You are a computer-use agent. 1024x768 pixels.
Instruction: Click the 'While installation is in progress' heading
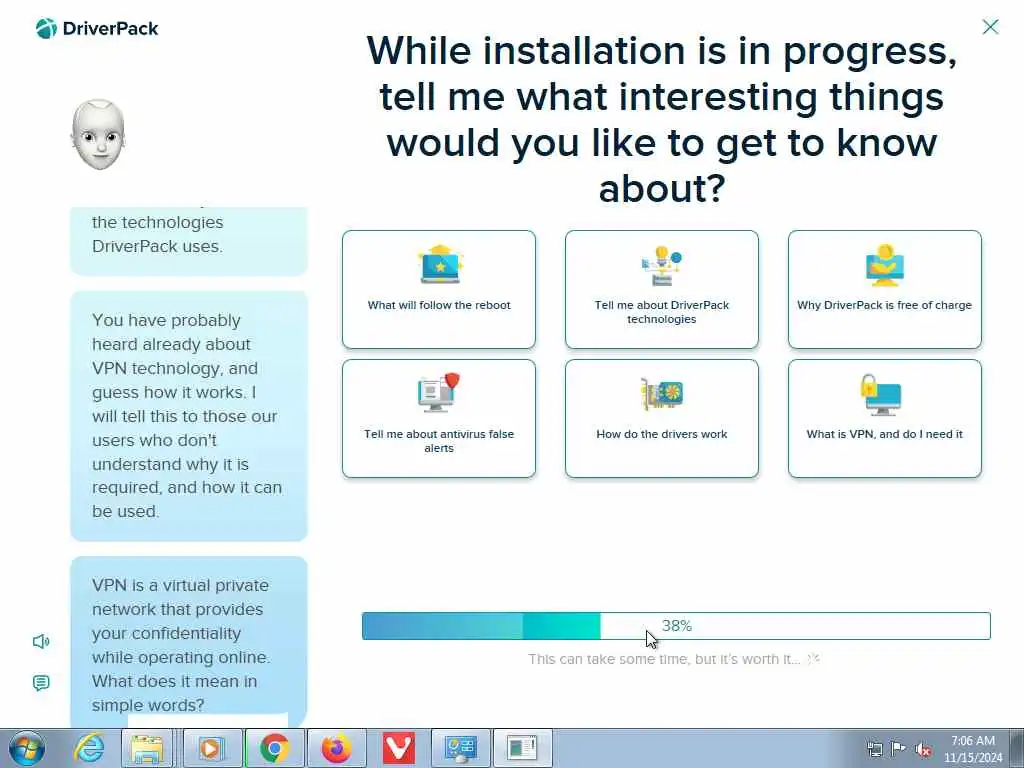click(662, 119)
